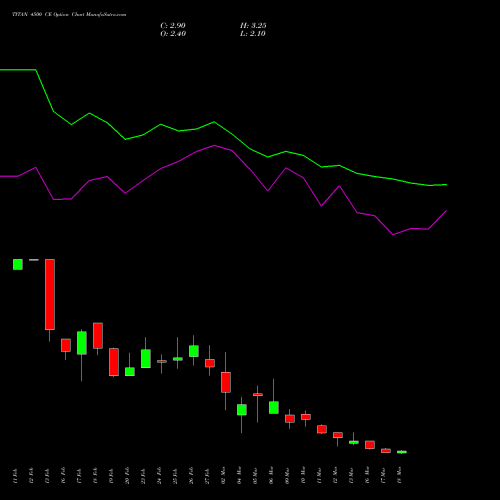500x500 pixels.
Task: Select the green candle for 06 Mar
Action: pos(274,407)
